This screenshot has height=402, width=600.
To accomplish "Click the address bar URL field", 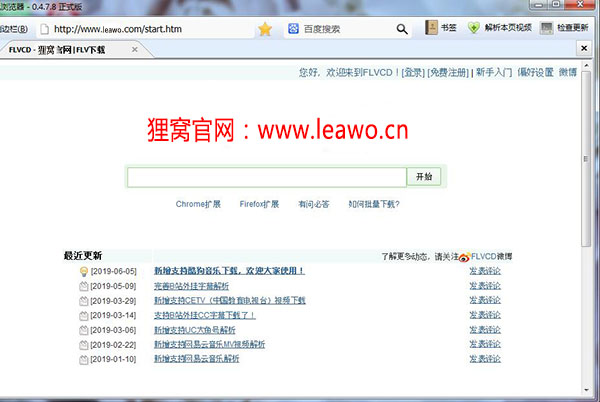I will point(145,29).
